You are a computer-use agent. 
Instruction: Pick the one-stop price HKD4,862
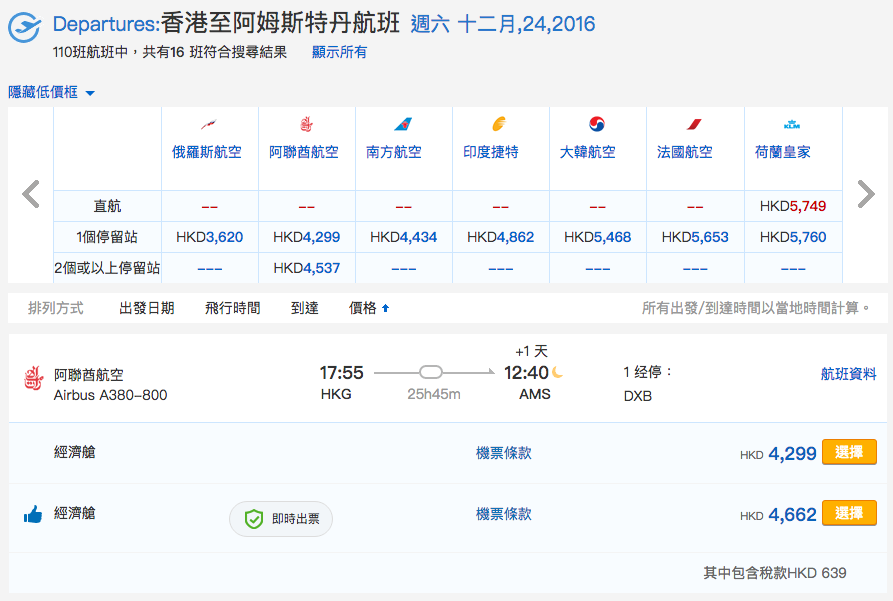point(501,237)
